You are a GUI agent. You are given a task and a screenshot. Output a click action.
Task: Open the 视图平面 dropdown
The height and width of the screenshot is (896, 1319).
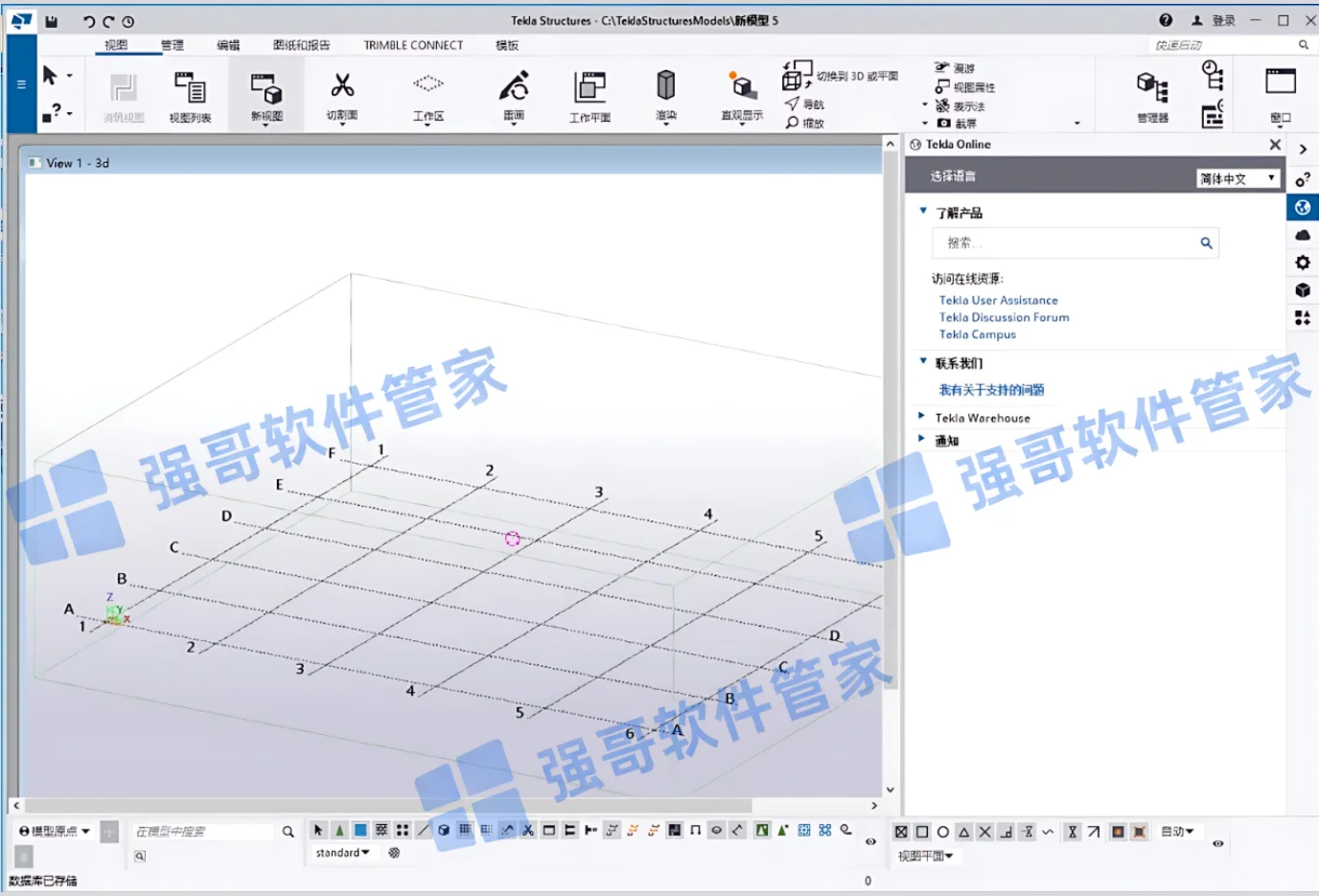(925, 856)
